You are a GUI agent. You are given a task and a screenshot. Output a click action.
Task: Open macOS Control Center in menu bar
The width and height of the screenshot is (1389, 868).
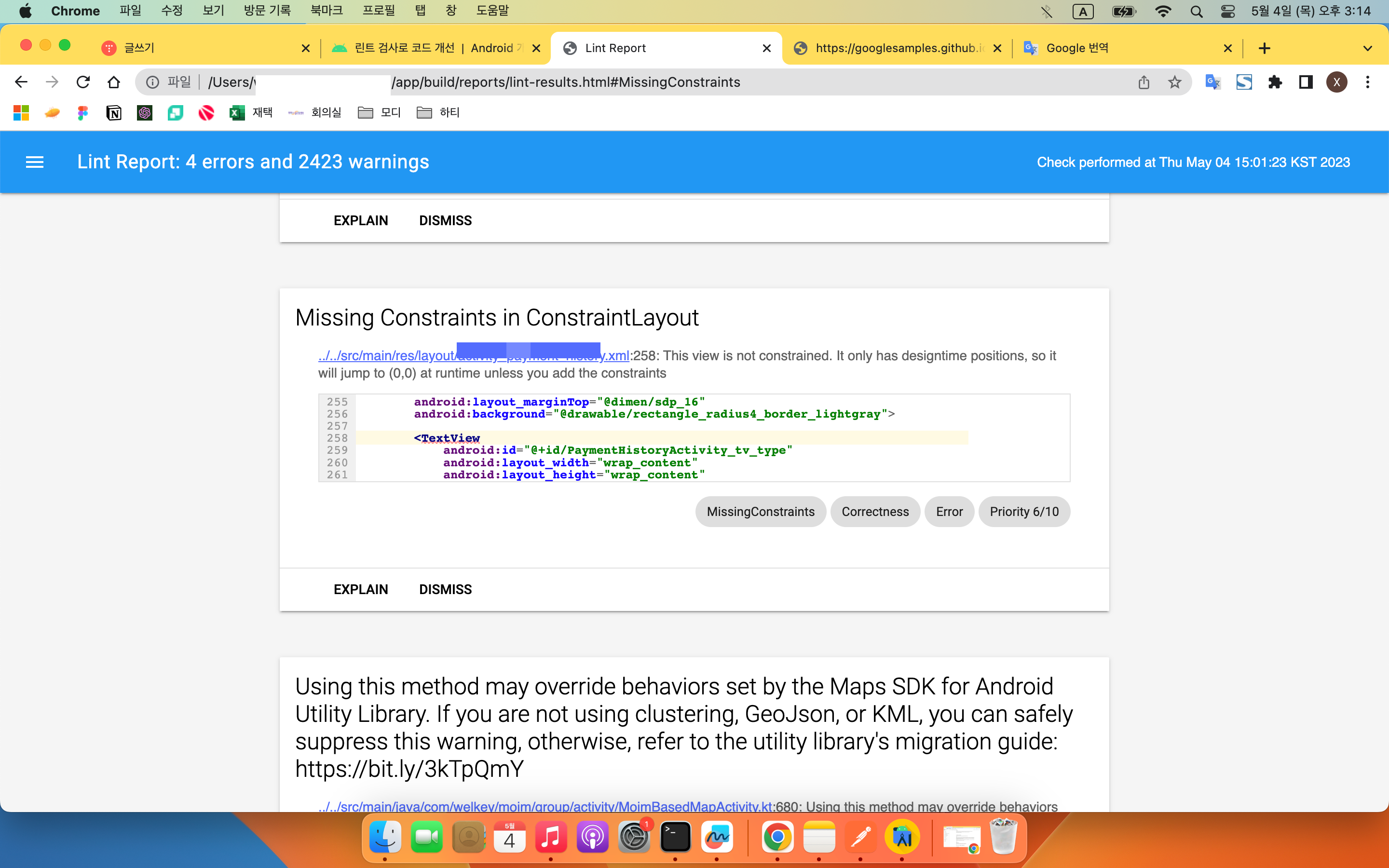pyautogui.click(x=1227, y=11)
